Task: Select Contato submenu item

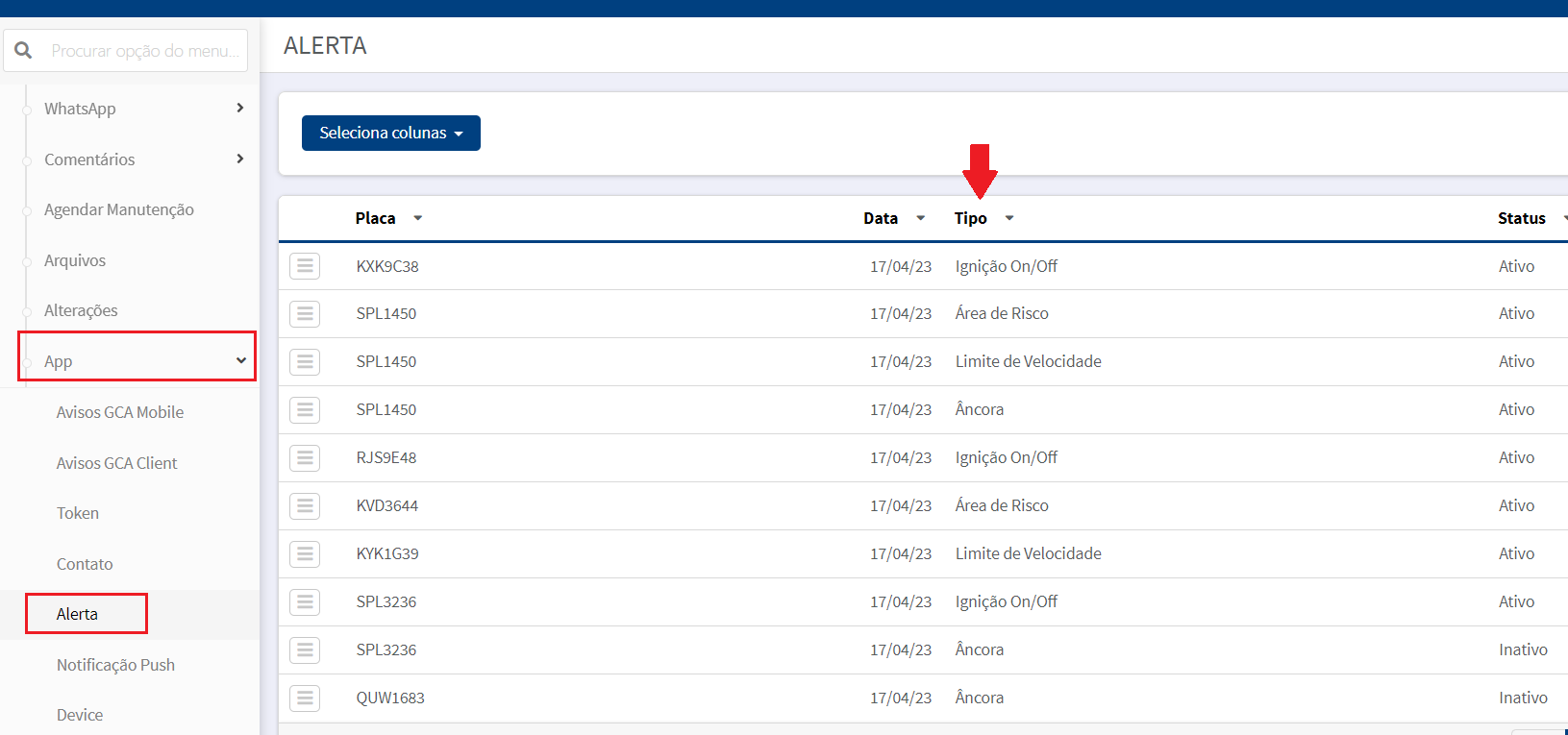Action: click(85, 564)
